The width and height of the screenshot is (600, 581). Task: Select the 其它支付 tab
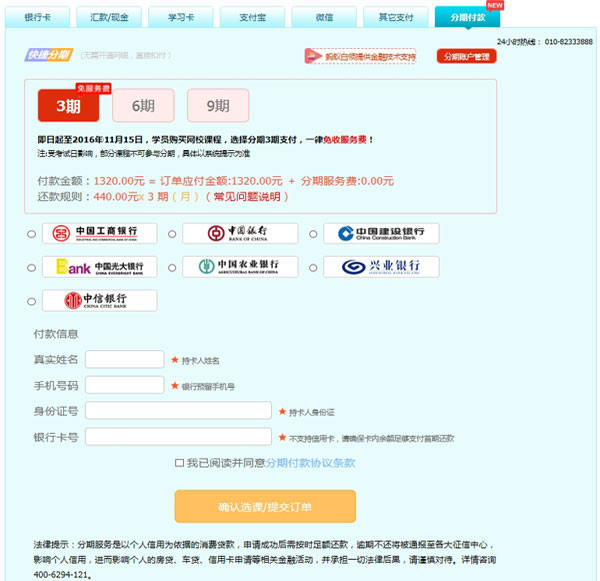coord(396,17)
